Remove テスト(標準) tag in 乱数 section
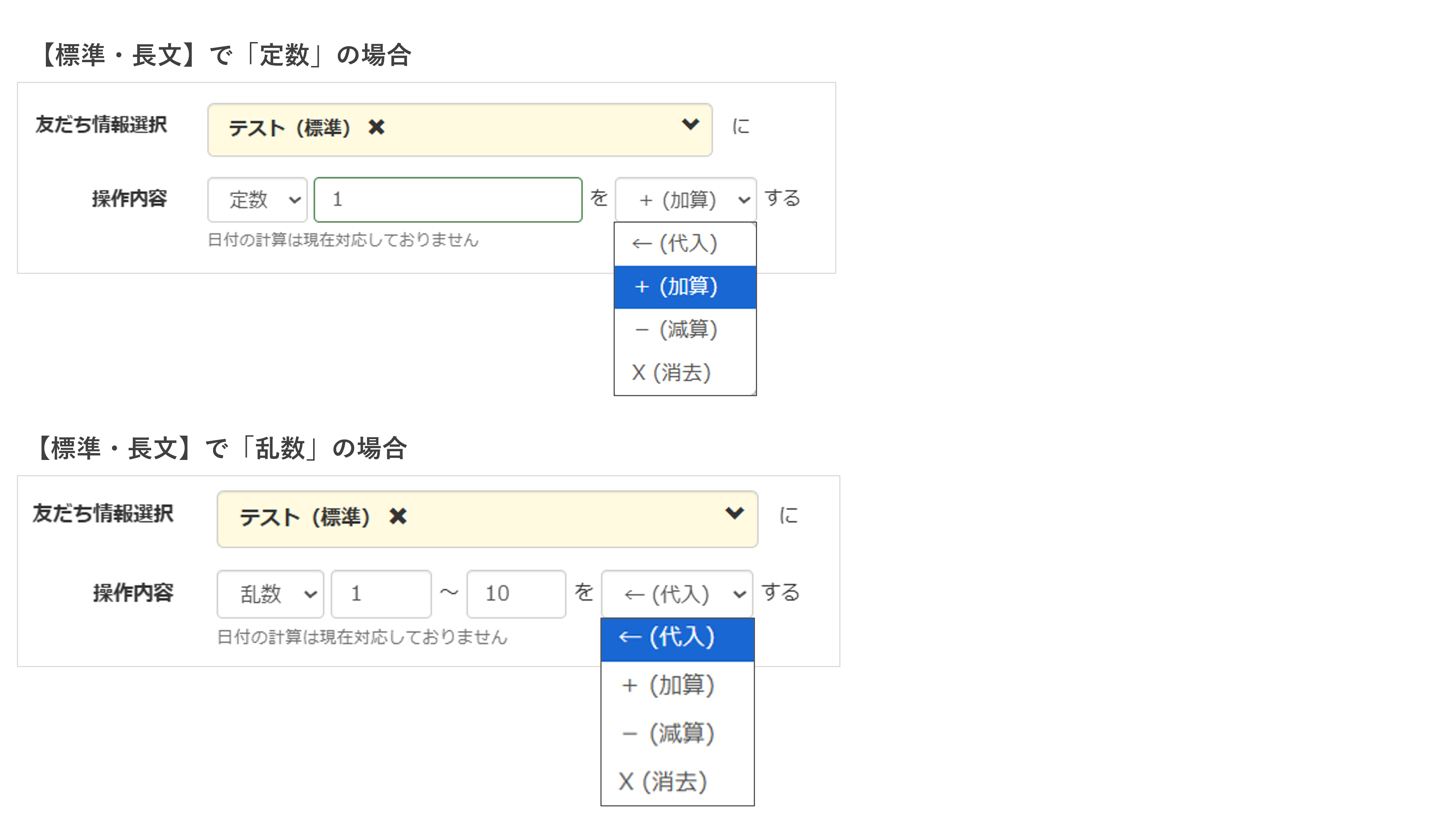Screen dimensions: 1436x840 (398, 517)
